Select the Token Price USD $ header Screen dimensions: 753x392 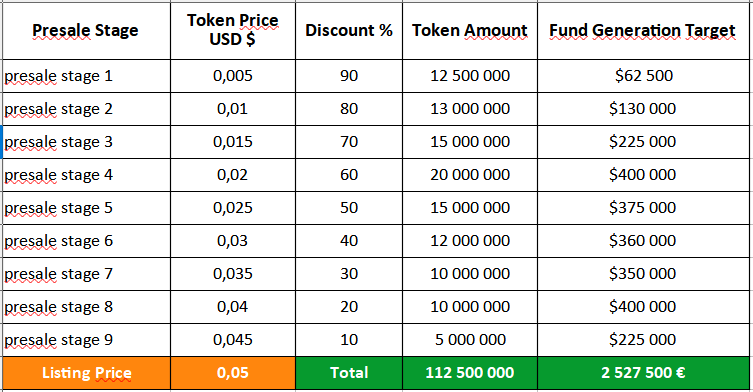coord(233,31)
